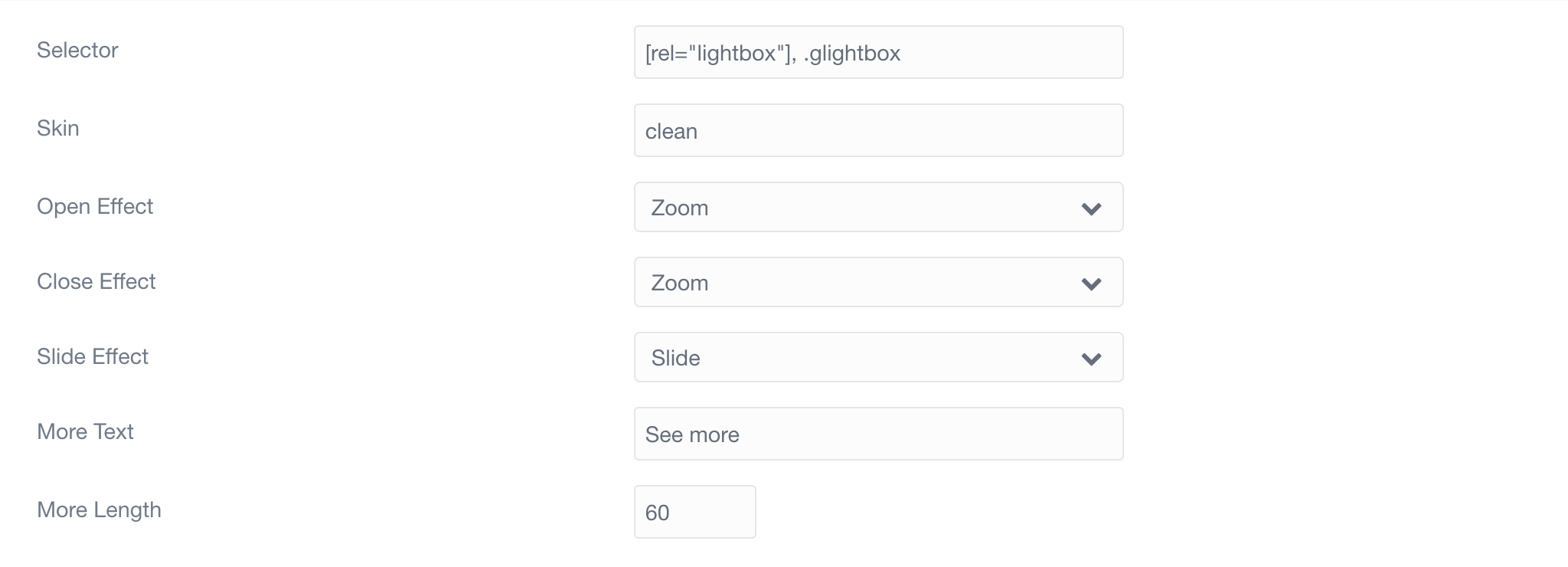
Task: Click the More Length label
Action: (99, 510)
